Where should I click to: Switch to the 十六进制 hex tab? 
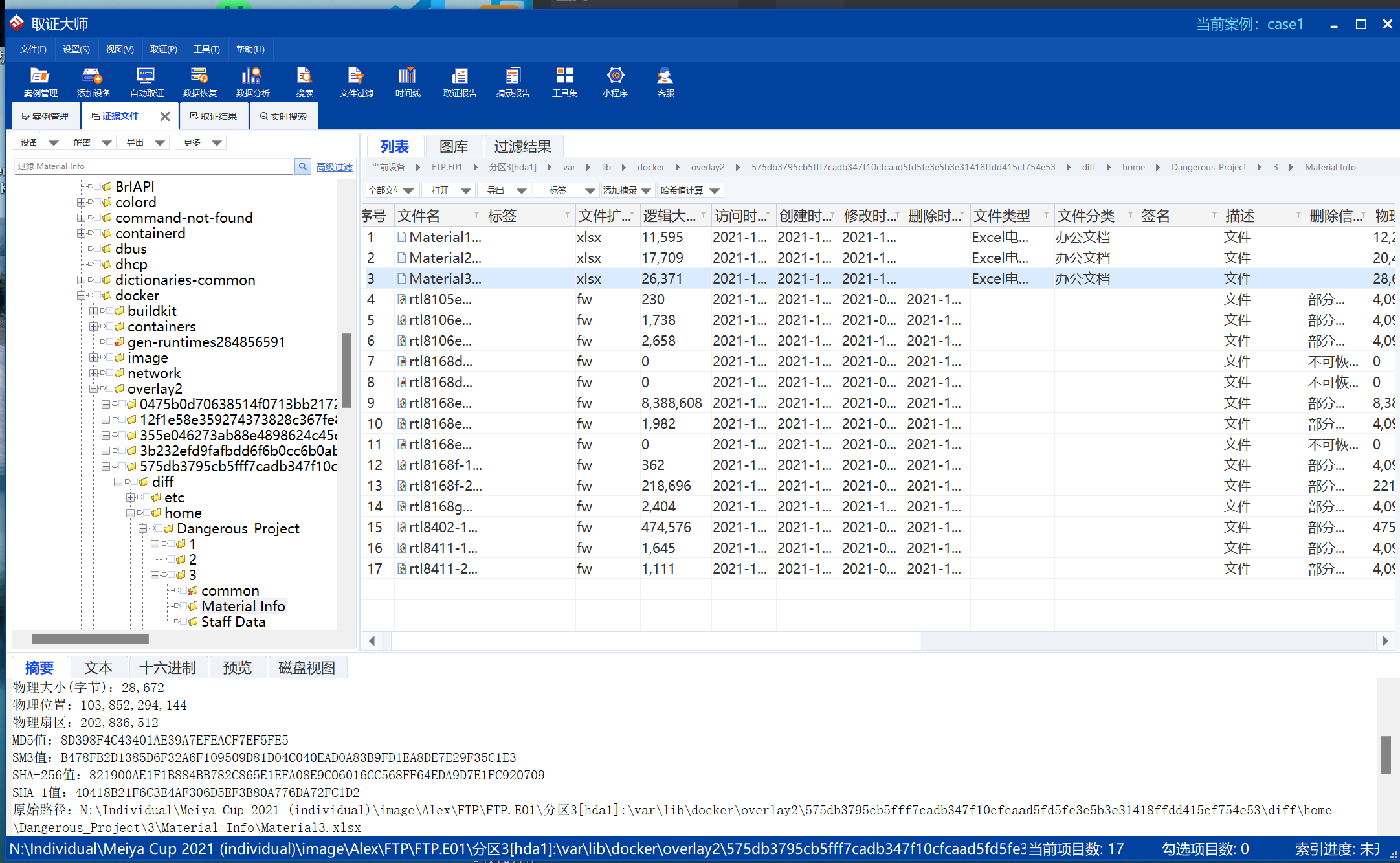click(168, 667)
